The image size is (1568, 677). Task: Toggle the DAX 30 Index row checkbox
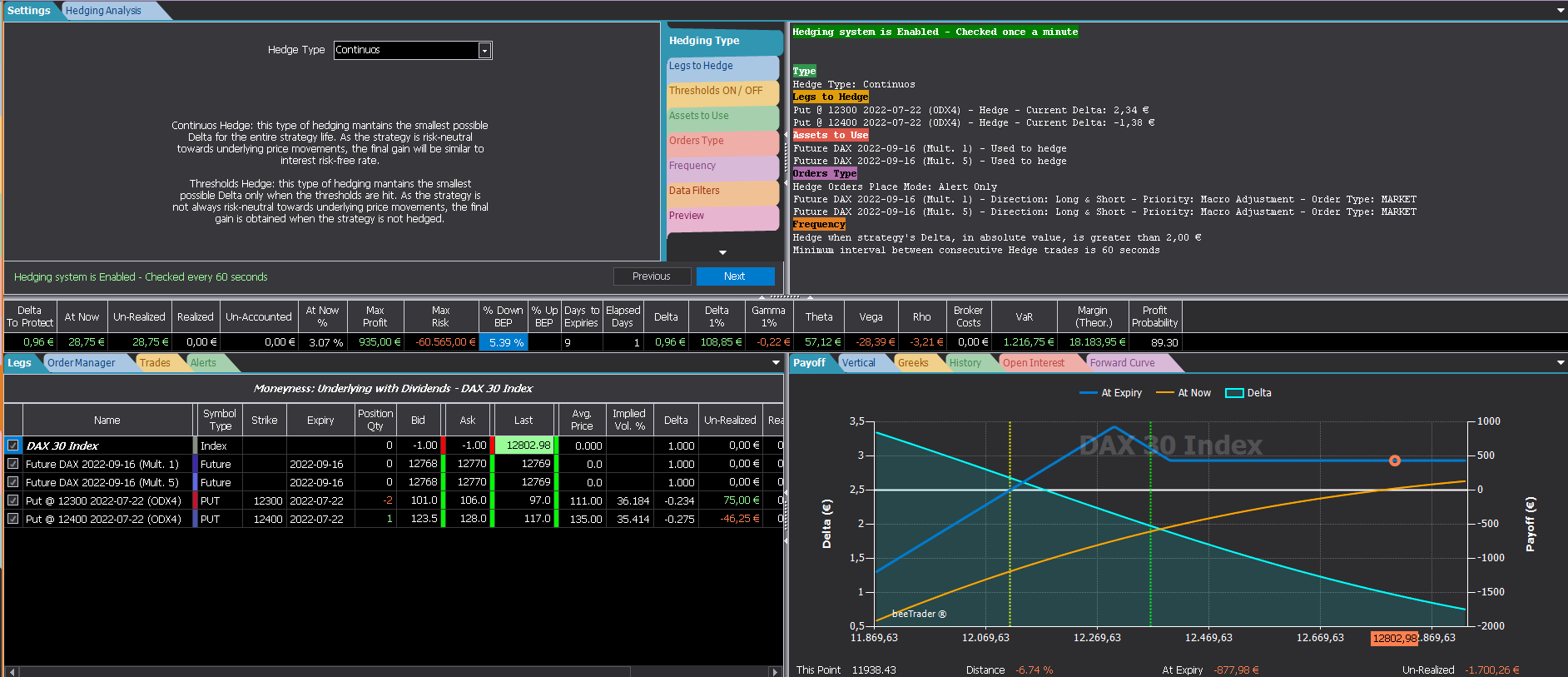pyautogui.click(x=13, y=446)
